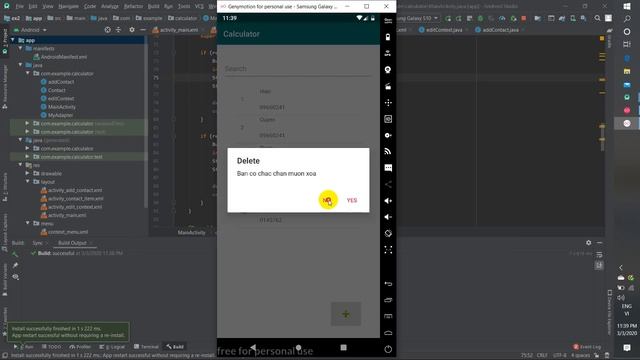
Task: Click the Project panel settings gear
Action: (132, 30)
